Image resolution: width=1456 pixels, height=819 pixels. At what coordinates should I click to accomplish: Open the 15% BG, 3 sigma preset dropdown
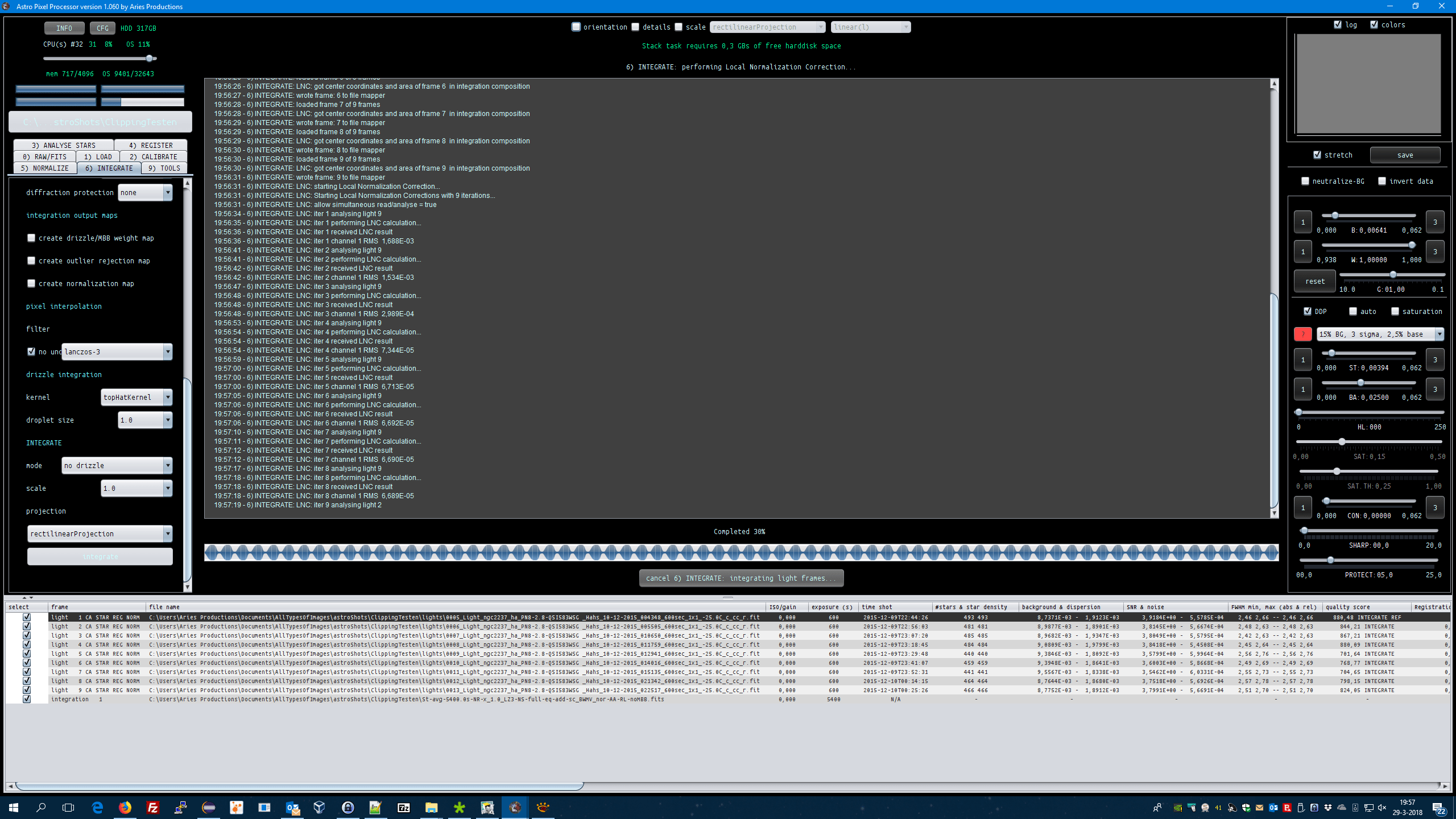(1439, 334)
